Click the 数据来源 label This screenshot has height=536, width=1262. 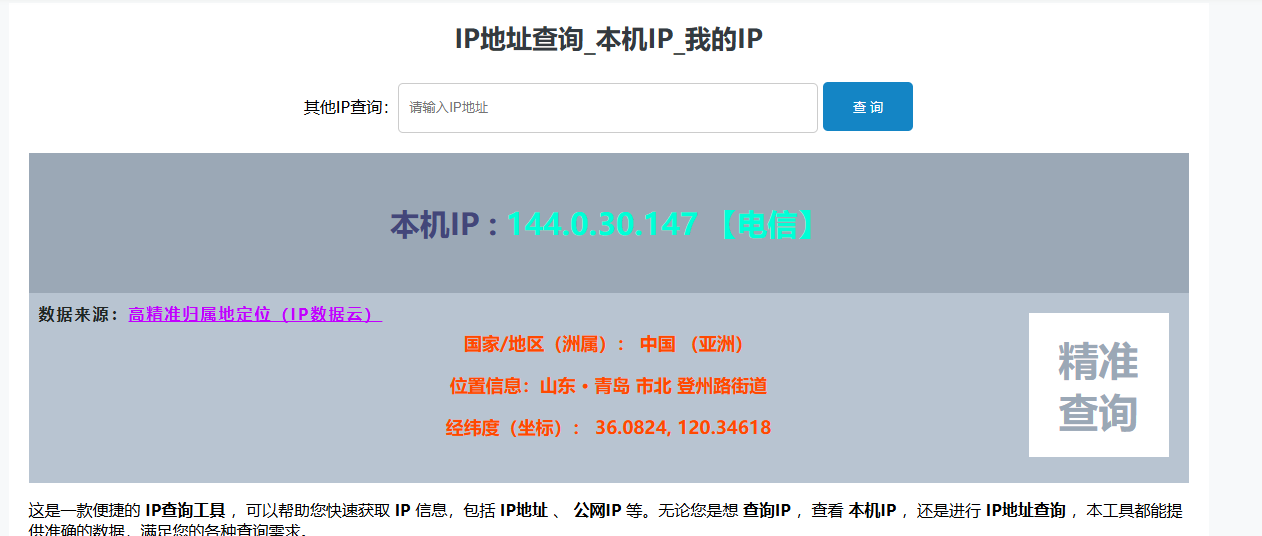click(x=78, y=314)
